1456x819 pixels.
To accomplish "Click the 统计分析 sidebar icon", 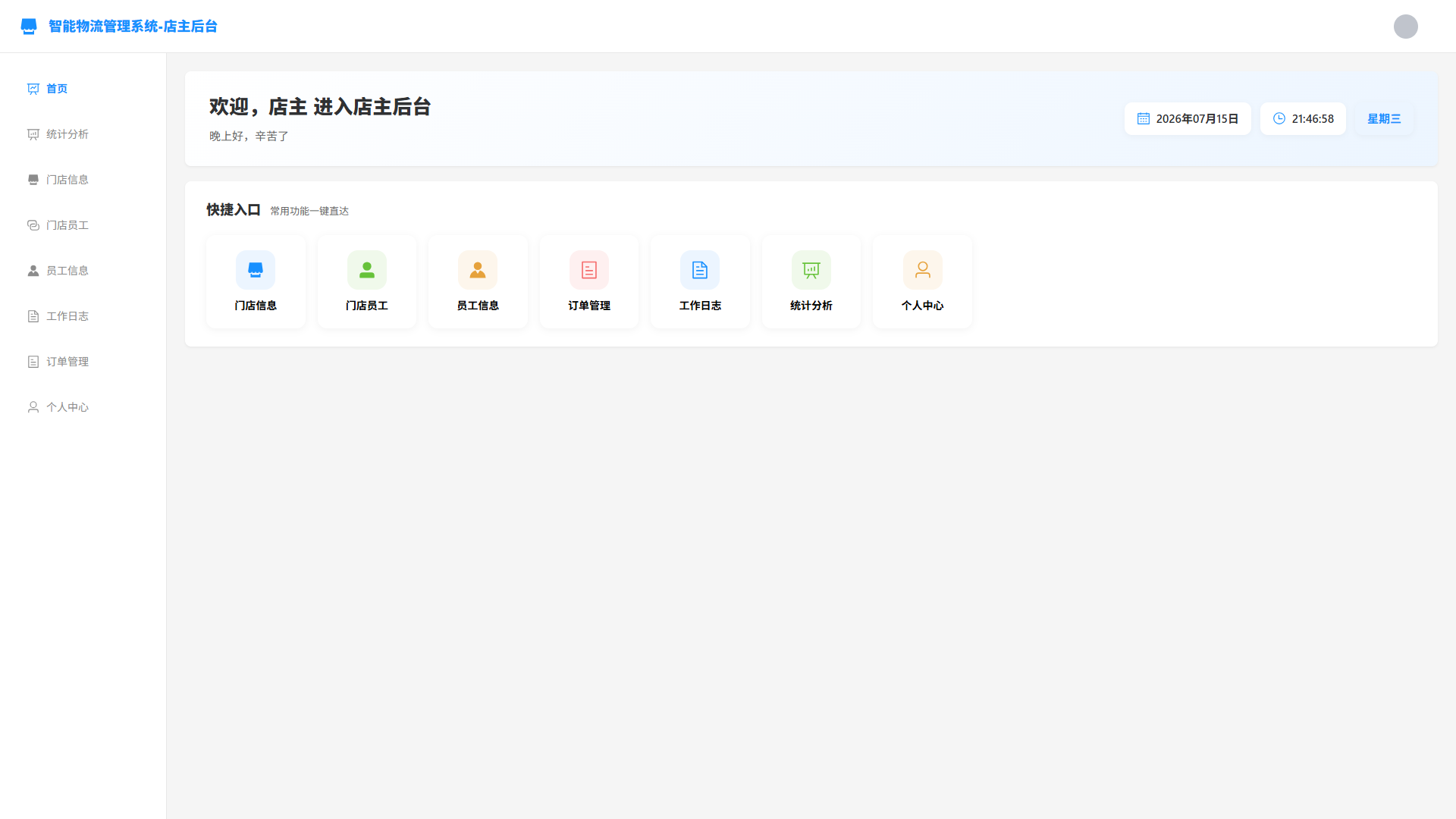I will 33,134.
